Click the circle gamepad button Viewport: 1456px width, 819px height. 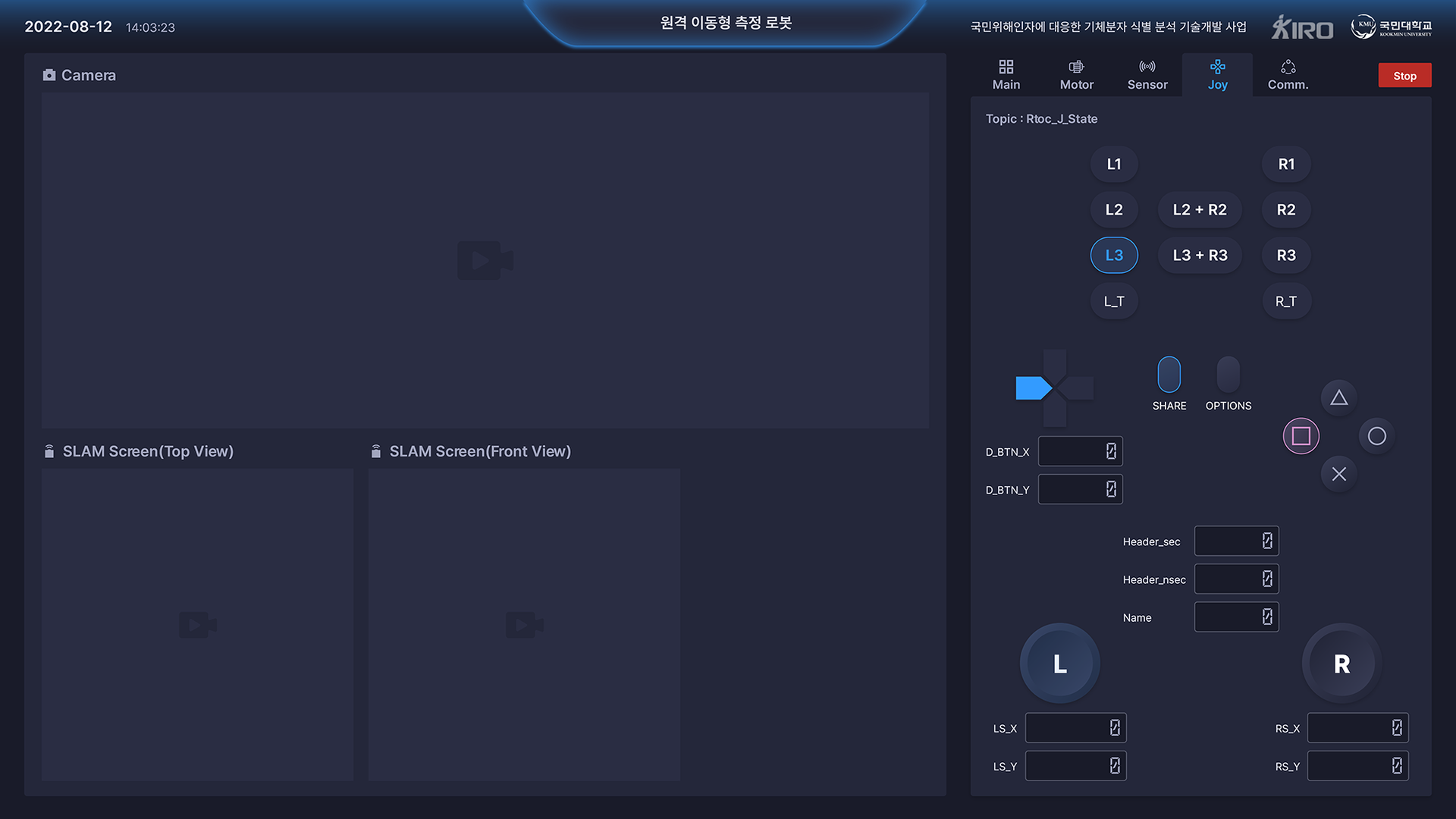tap(1376, 436)
